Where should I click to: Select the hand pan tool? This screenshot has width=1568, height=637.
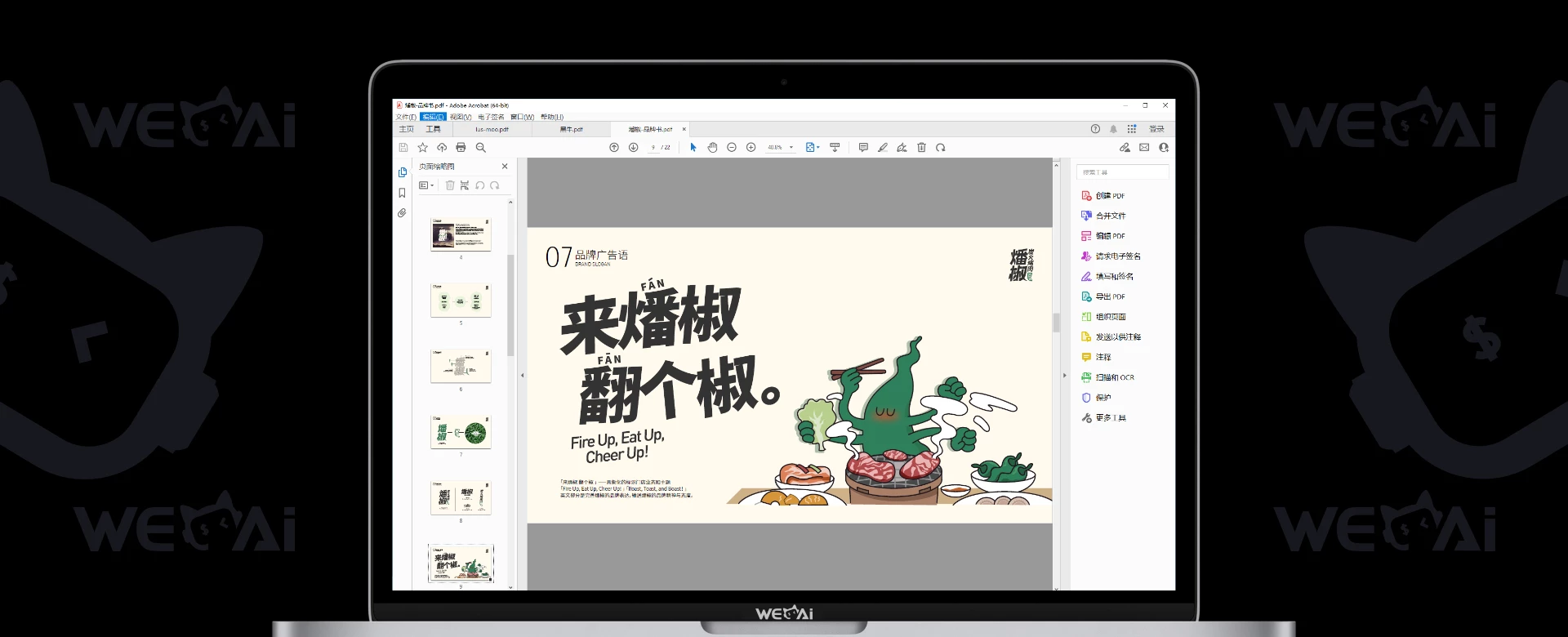[x=712, y=148]
